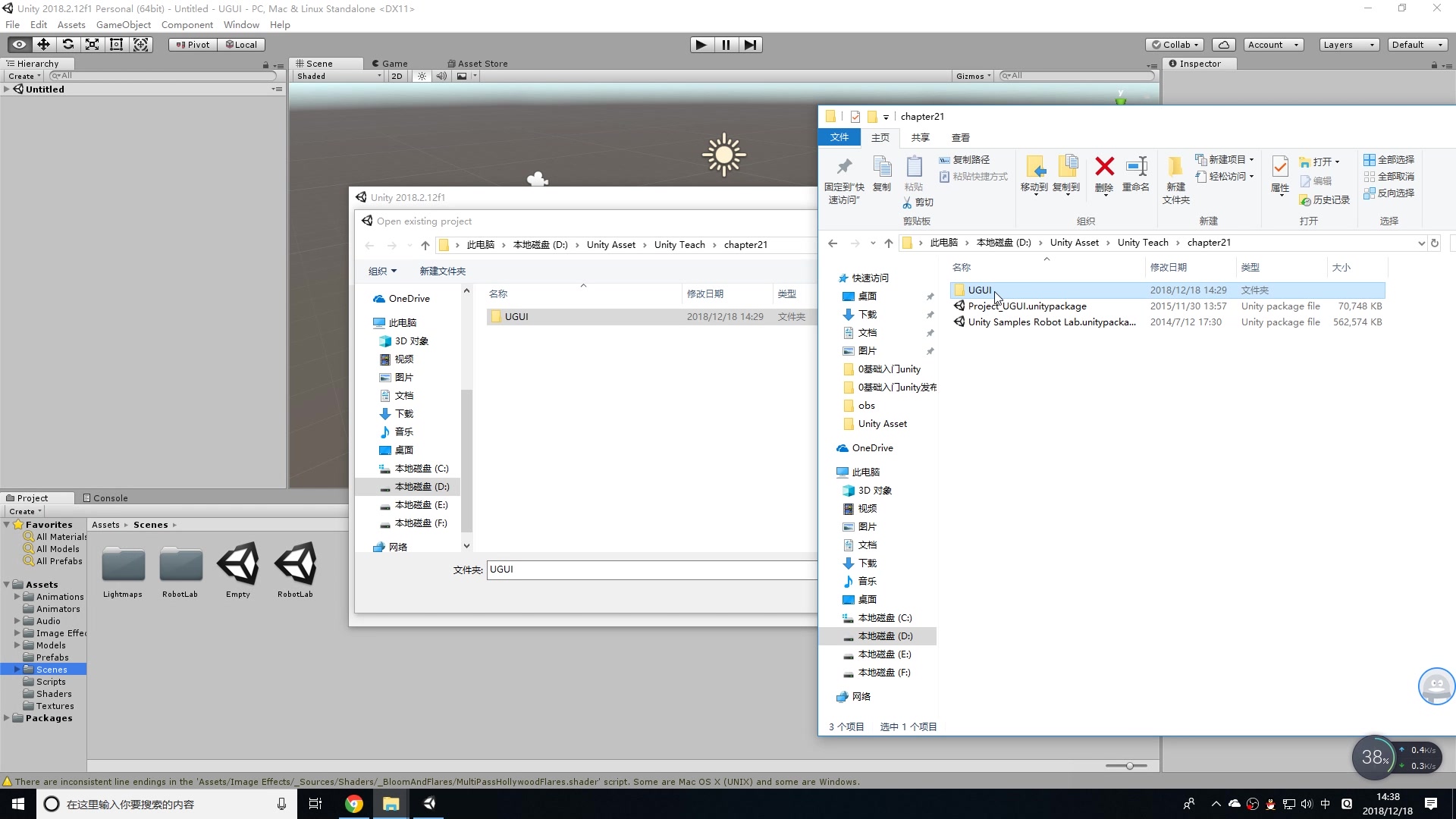
Task: Click 反向选择 in Explorer ribbon
Action: 1389,193
